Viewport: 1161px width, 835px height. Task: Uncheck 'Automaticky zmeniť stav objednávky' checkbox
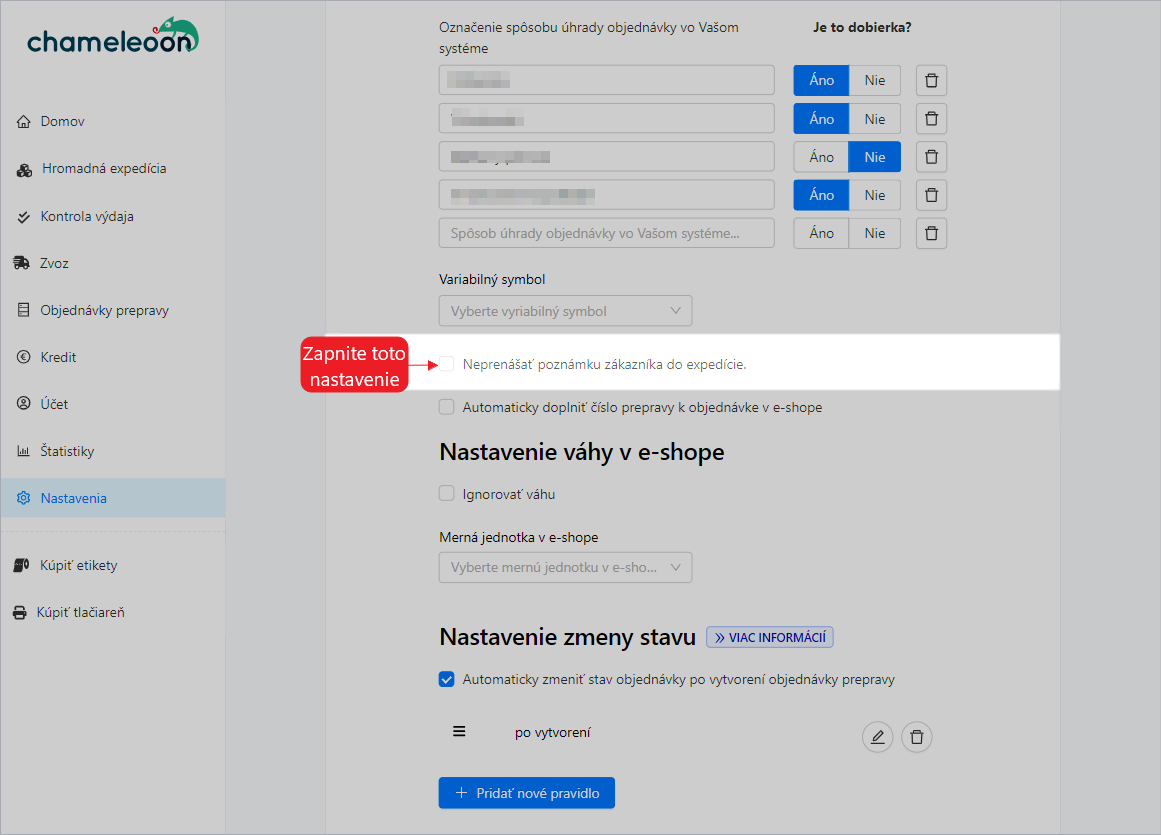(x=447, y=680)
